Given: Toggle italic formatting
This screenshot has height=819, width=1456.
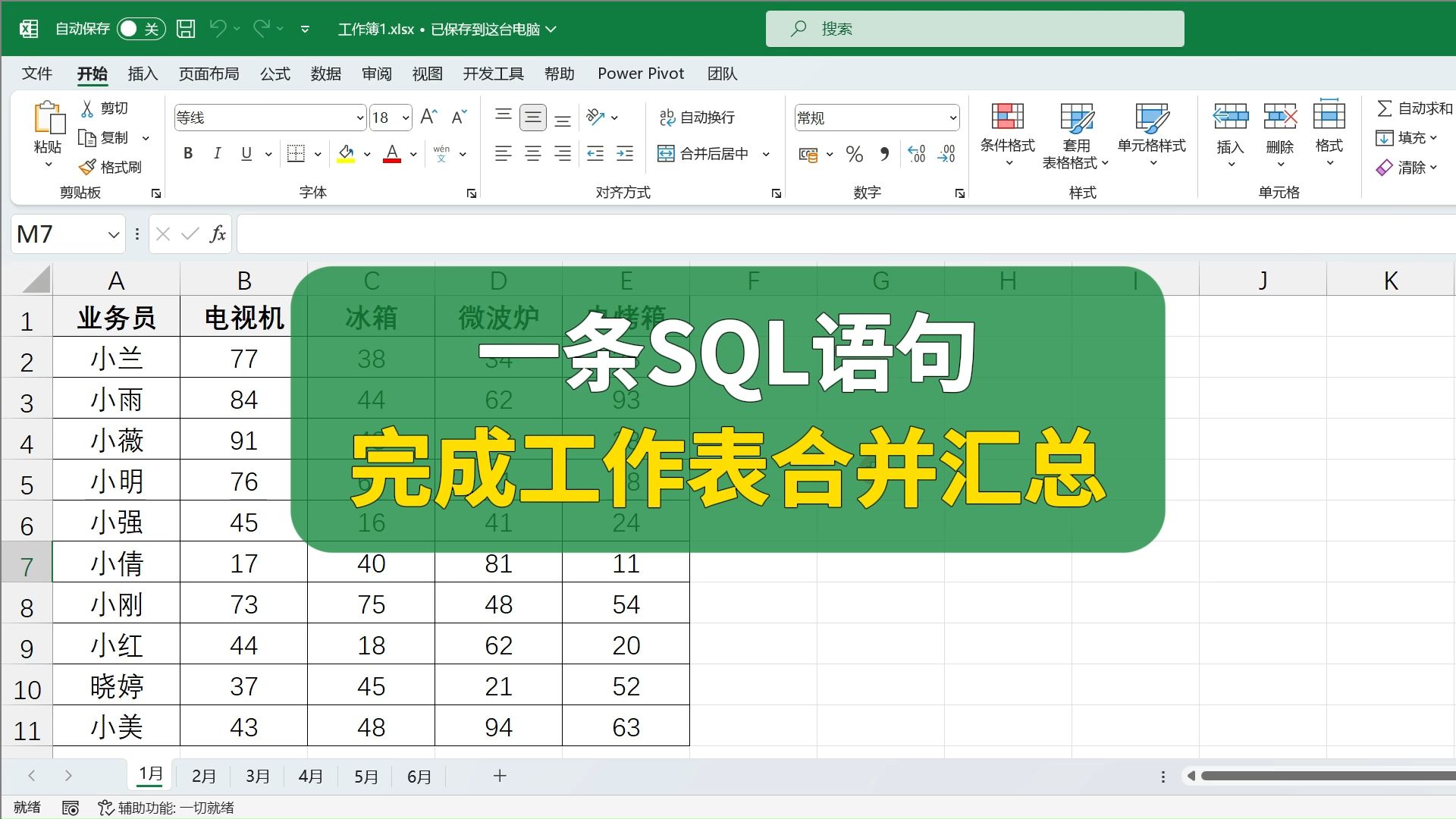Looking at the screenshot, I should (217, 154).
